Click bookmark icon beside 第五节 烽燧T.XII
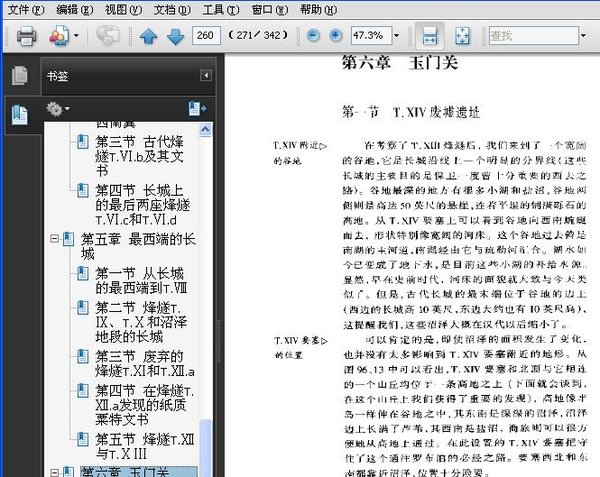The height and width of the screenshot is (477, 600). point(83,439)
